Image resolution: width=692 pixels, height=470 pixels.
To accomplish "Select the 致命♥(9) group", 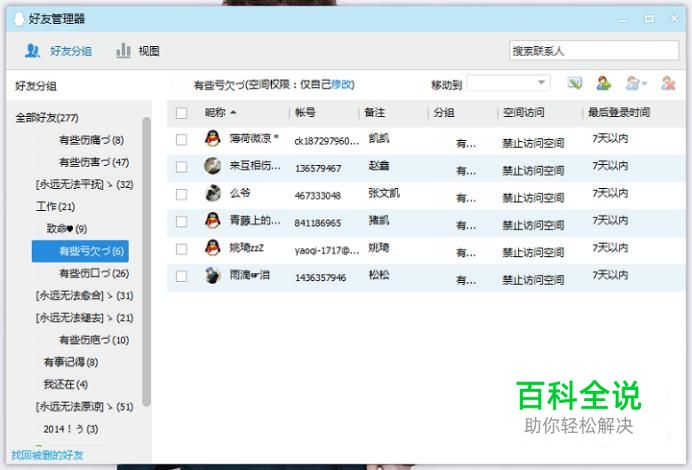I will click(x=67, y=228).
